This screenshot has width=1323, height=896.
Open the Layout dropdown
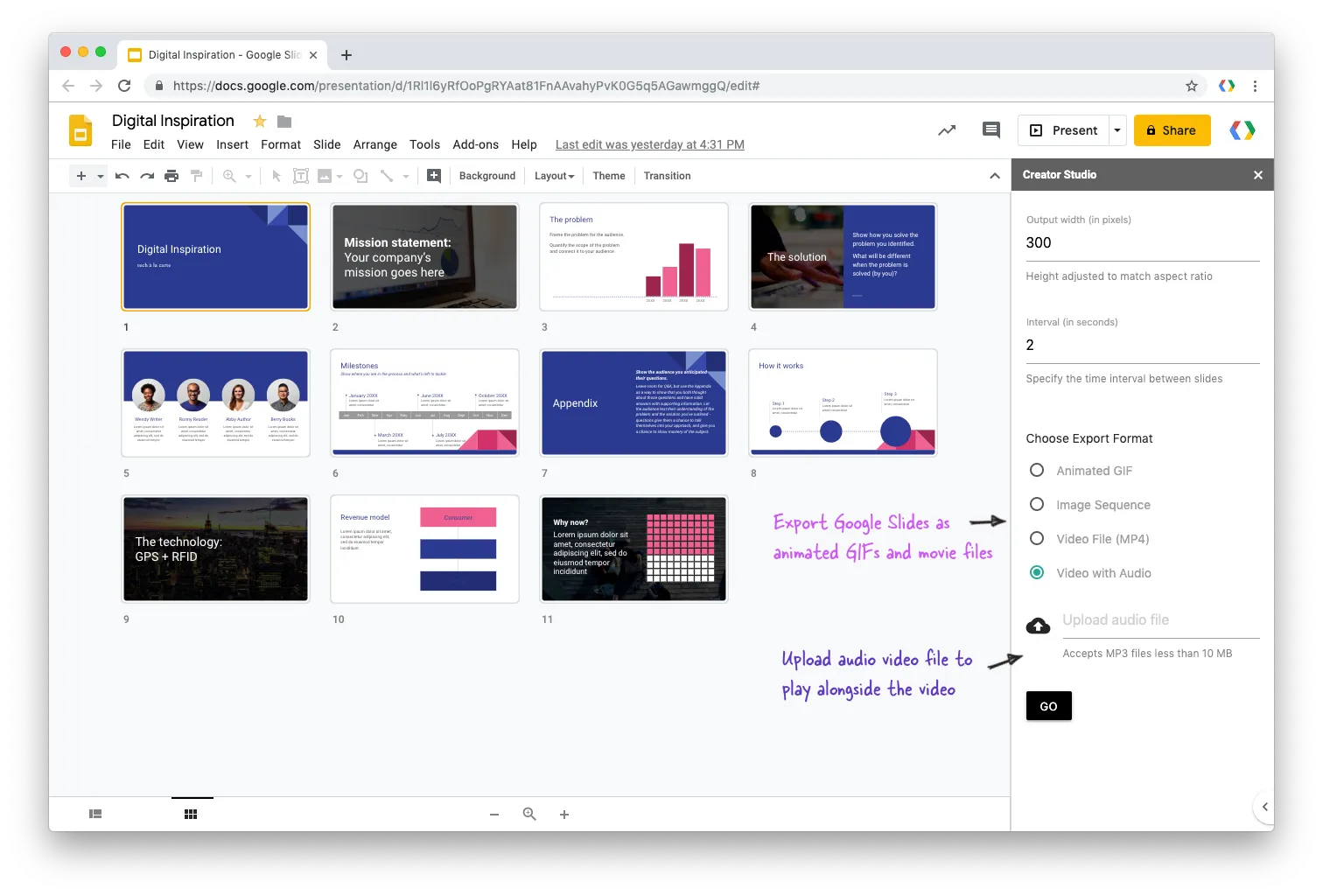click(x=553, y=175)
